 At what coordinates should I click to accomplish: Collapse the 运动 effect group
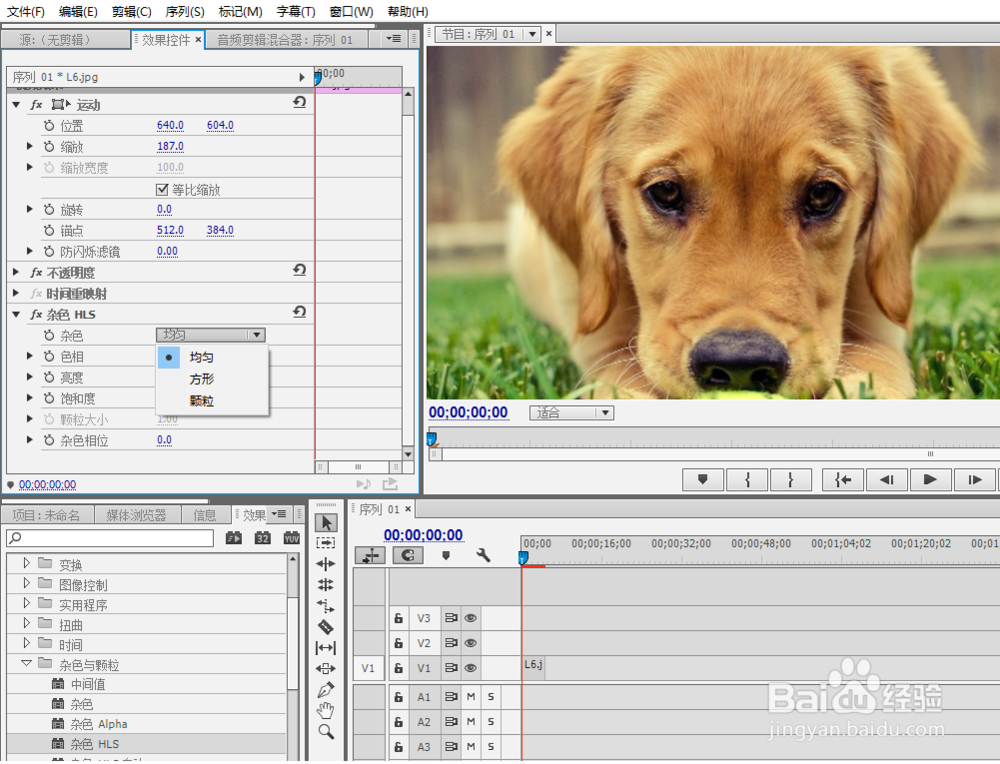click(17, 105)
